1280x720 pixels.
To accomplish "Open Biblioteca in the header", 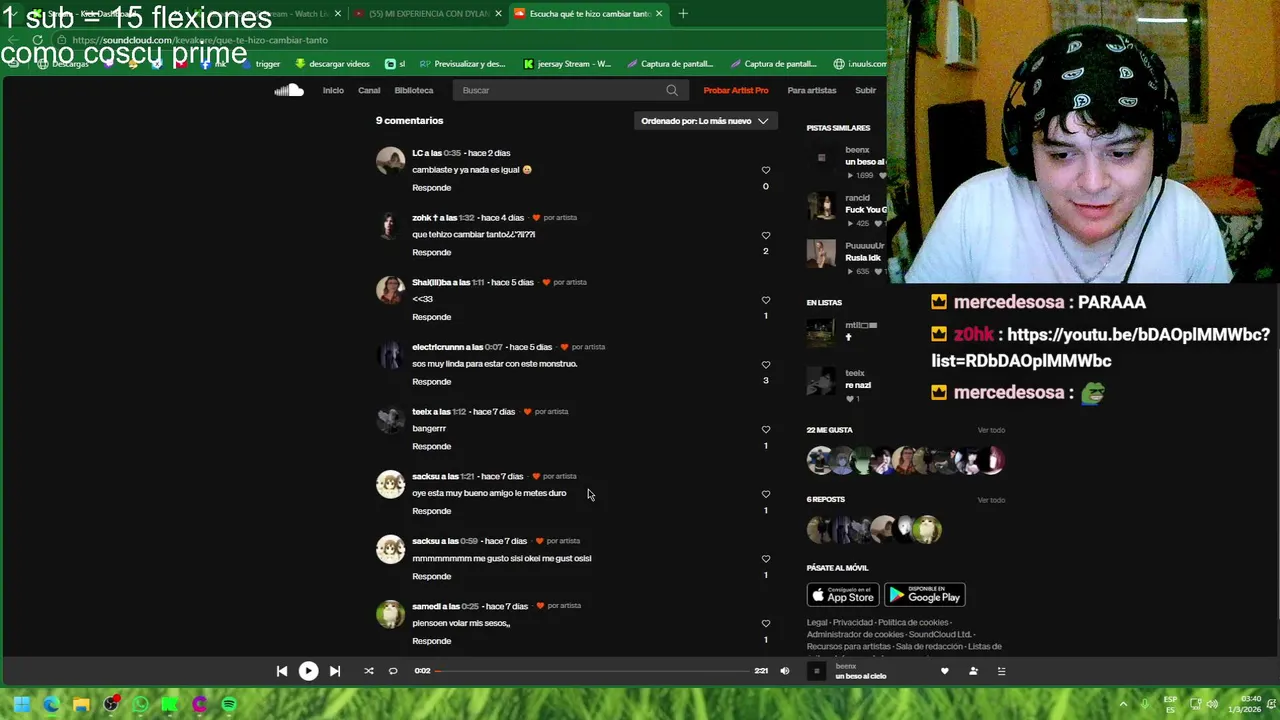I will tap(414, 90).
